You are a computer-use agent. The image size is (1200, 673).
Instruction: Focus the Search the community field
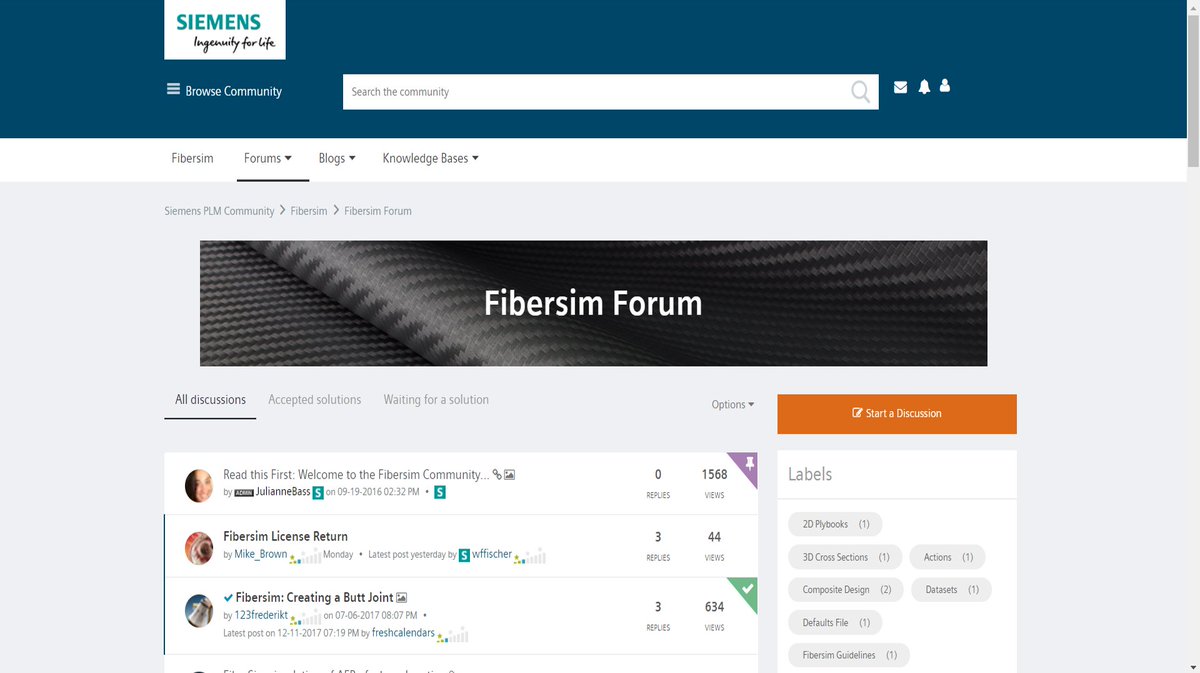click(x=595, y=92)
